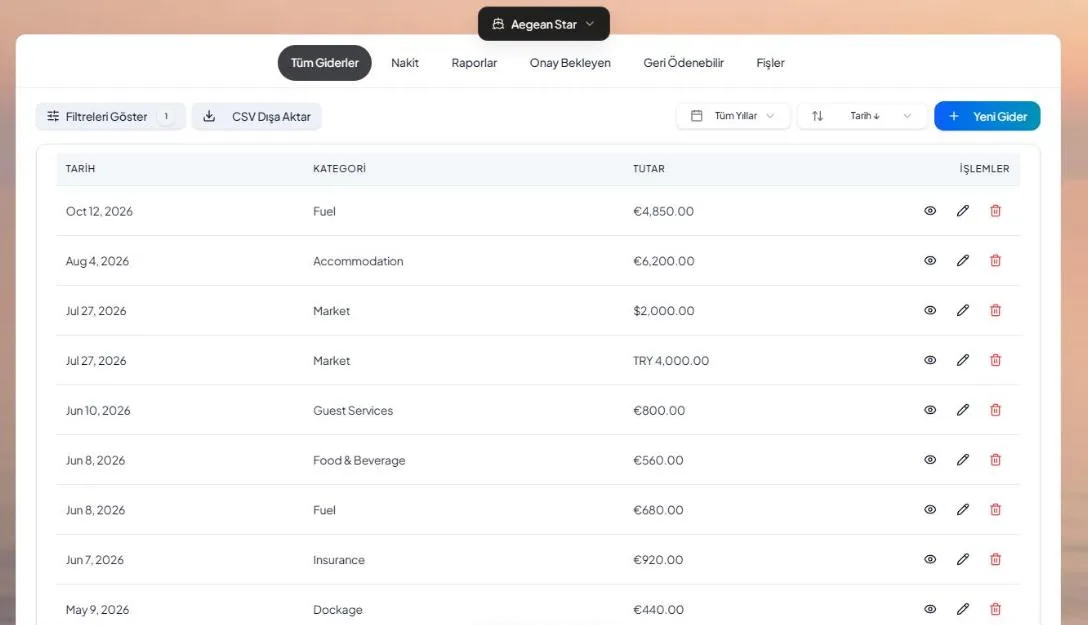Screen dimensions: 1088x625
Task: Delete the TRY 4,000.00 Market expense
Action: pos(995,360)
